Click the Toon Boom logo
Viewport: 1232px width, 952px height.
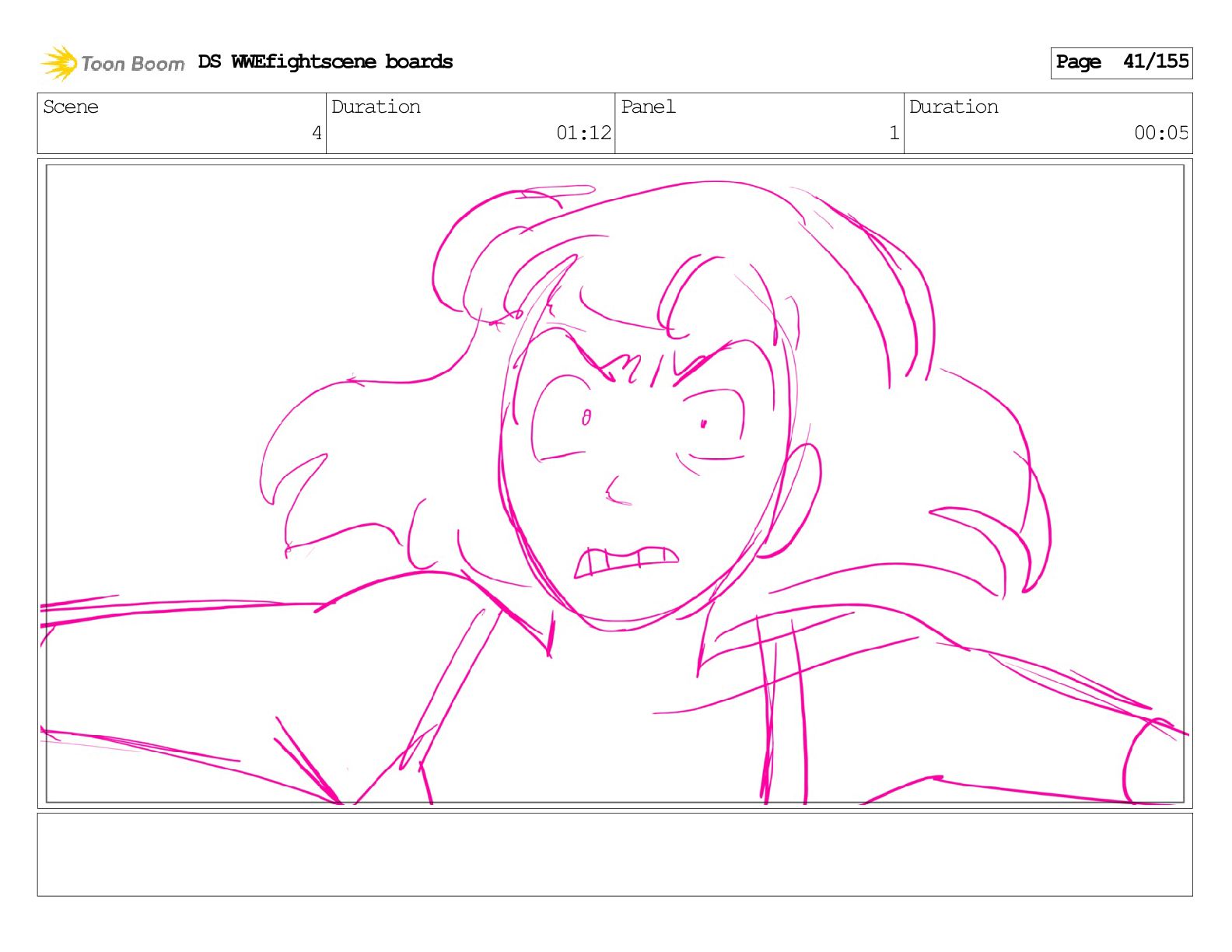point(112,63)
